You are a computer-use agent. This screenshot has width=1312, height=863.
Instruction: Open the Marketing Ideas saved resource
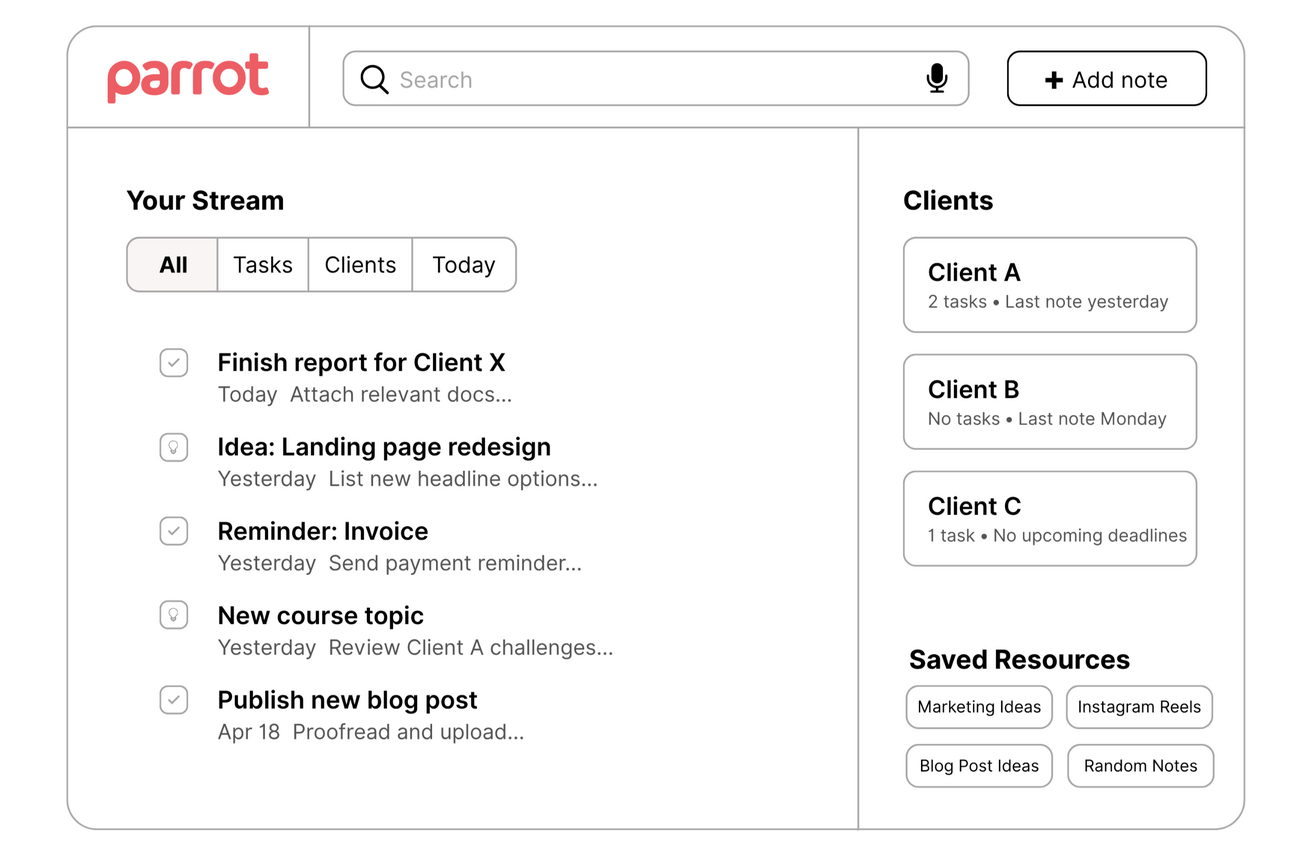pos(979,707)
